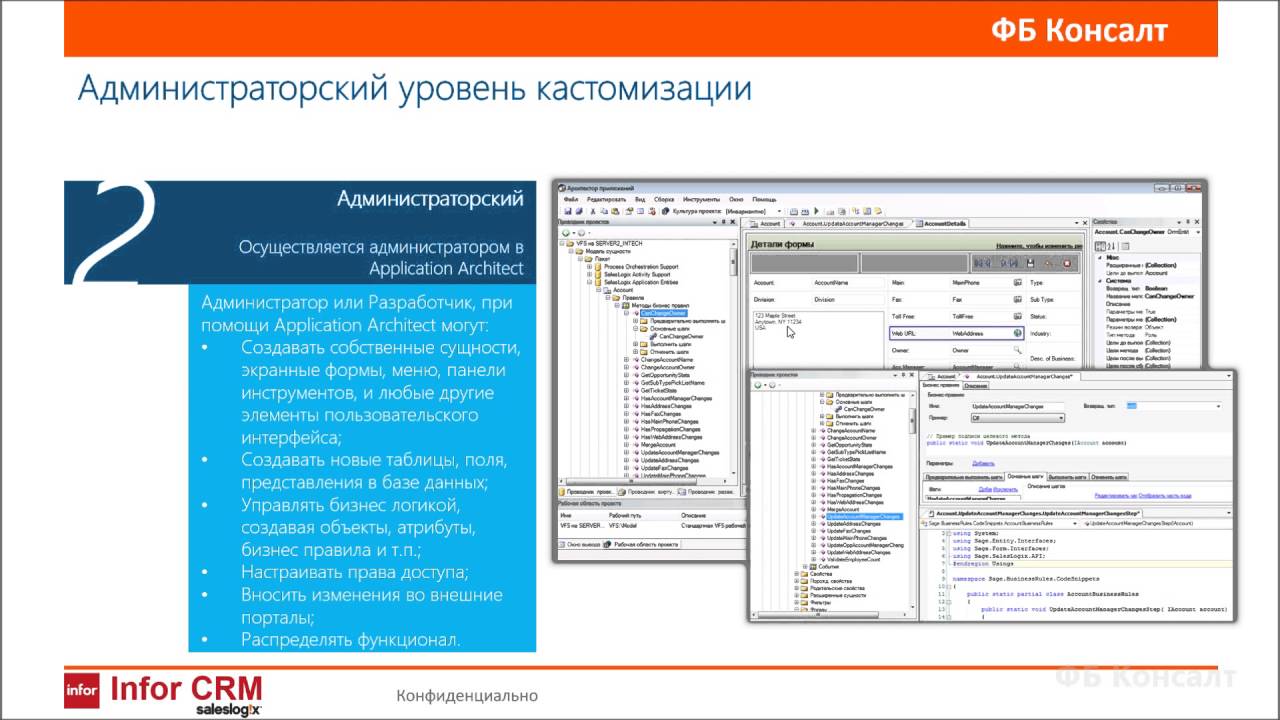Switch to the AccountDetails tab

pyautogui.click(x=942, y=223)
